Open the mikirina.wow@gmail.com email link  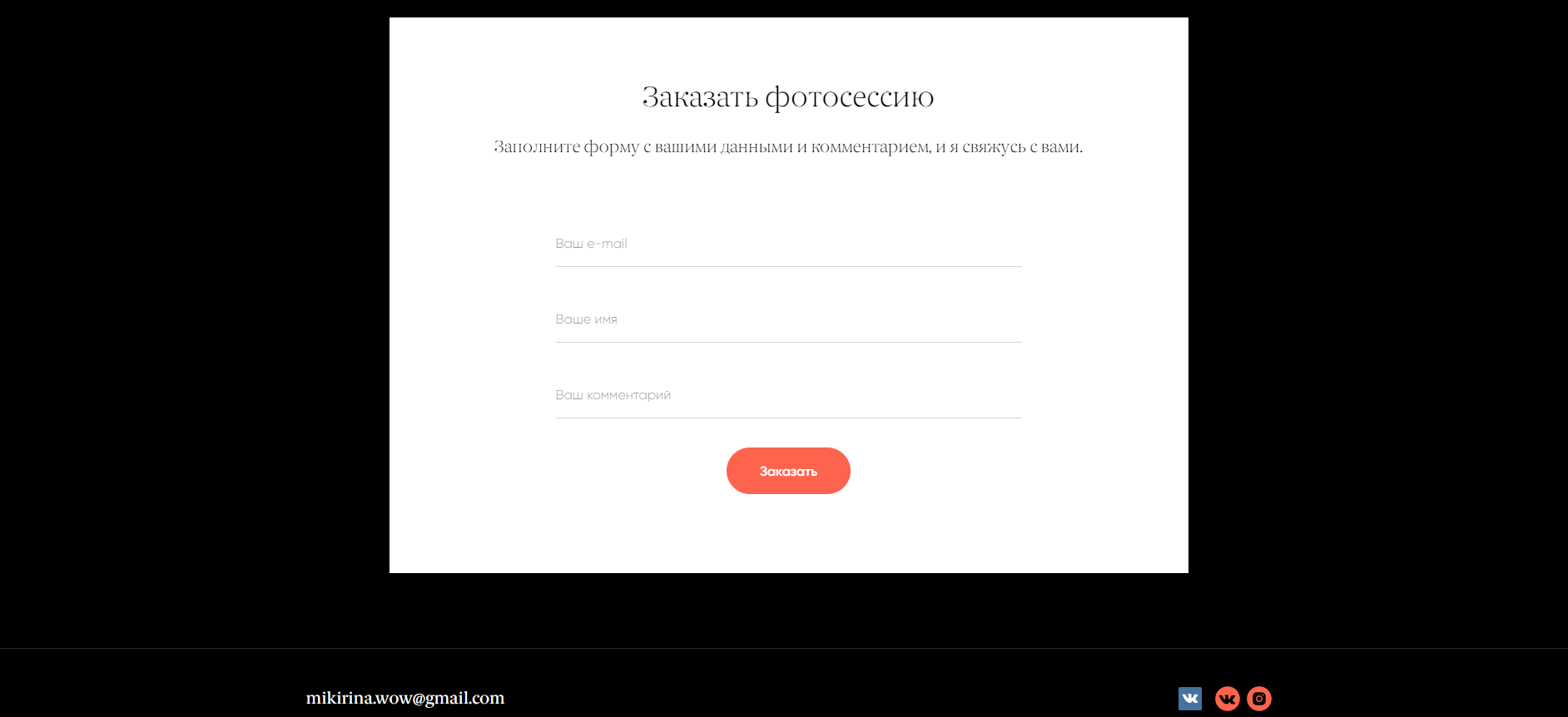pyautogui.click(x=405, y=698)
